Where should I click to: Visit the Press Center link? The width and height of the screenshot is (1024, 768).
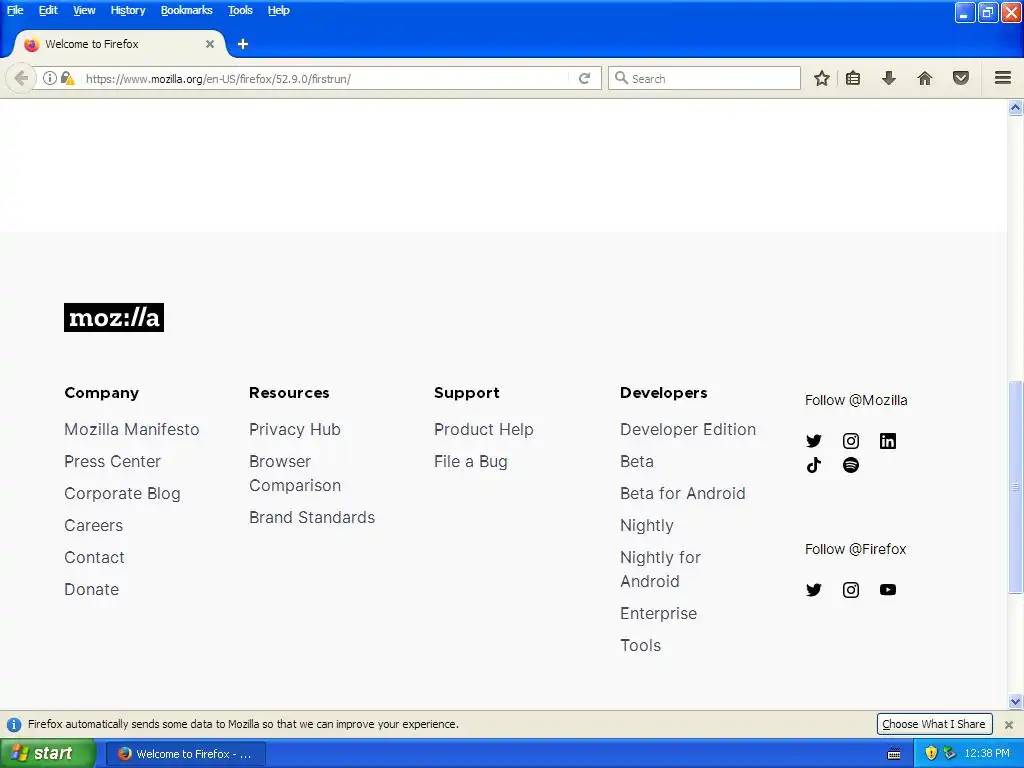coord(112,461)
